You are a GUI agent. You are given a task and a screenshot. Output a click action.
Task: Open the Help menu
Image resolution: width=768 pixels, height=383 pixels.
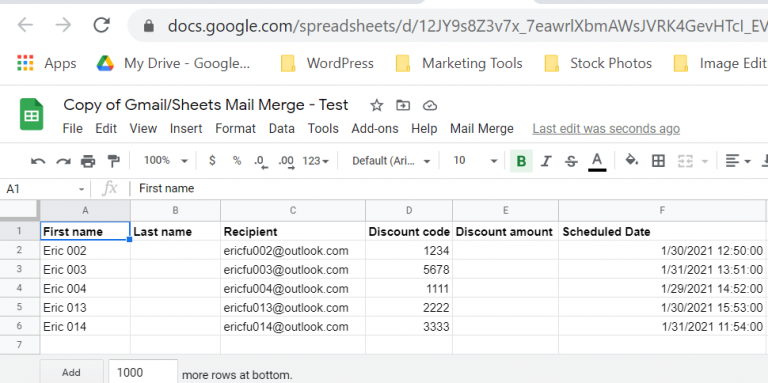click(x=424, y=129)
